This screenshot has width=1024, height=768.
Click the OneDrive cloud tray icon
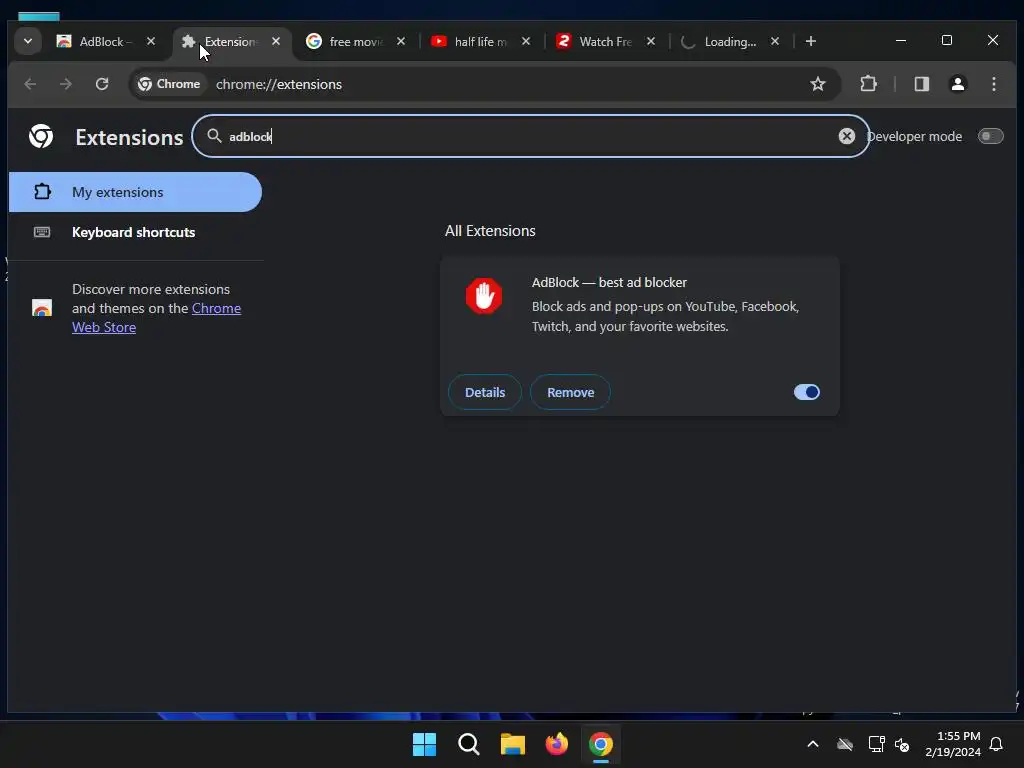(x=844, y=744)
